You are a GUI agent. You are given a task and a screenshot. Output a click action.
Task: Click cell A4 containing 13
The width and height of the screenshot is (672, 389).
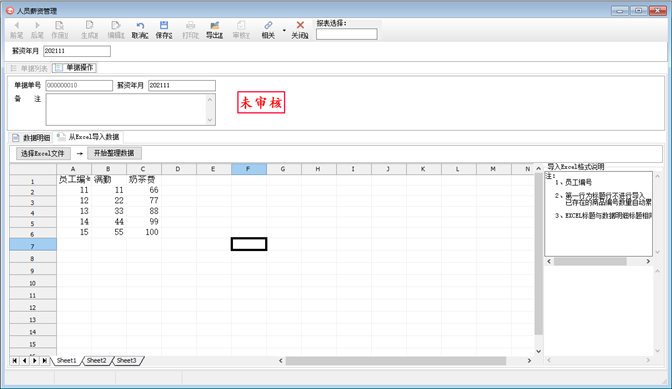point(74,211)
